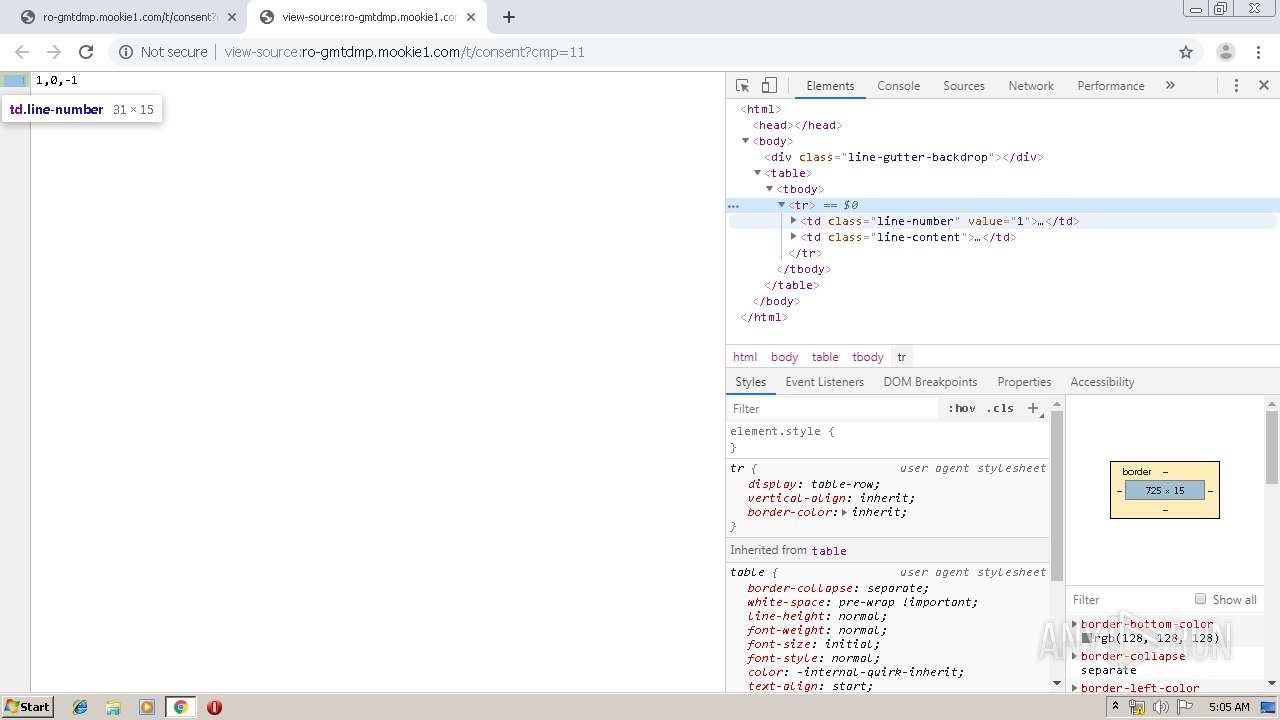Reload the page
Viewport: 1280px width, 720px height.
tap(86, 52)
